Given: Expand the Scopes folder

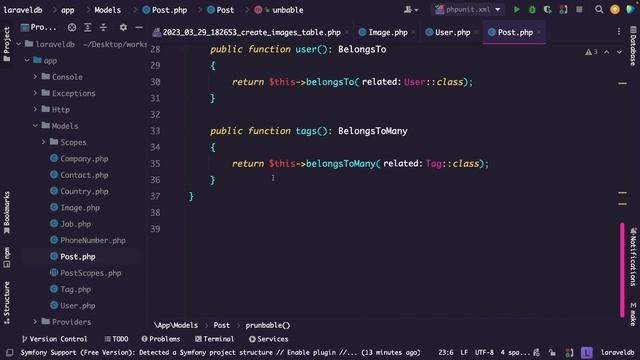Looking at the screenshot, I should point(43,142).
